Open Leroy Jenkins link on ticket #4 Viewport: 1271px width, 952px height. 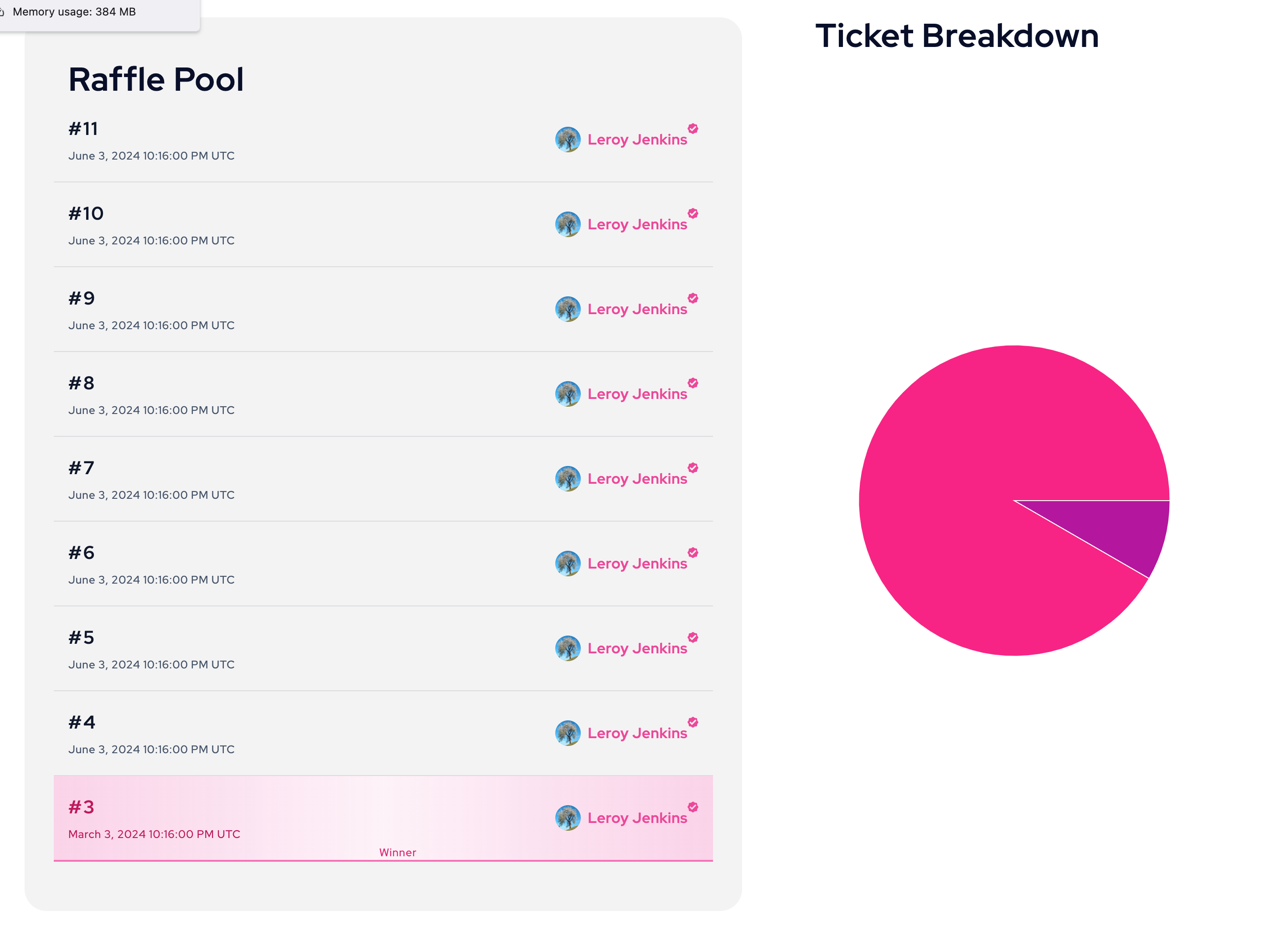637,733
